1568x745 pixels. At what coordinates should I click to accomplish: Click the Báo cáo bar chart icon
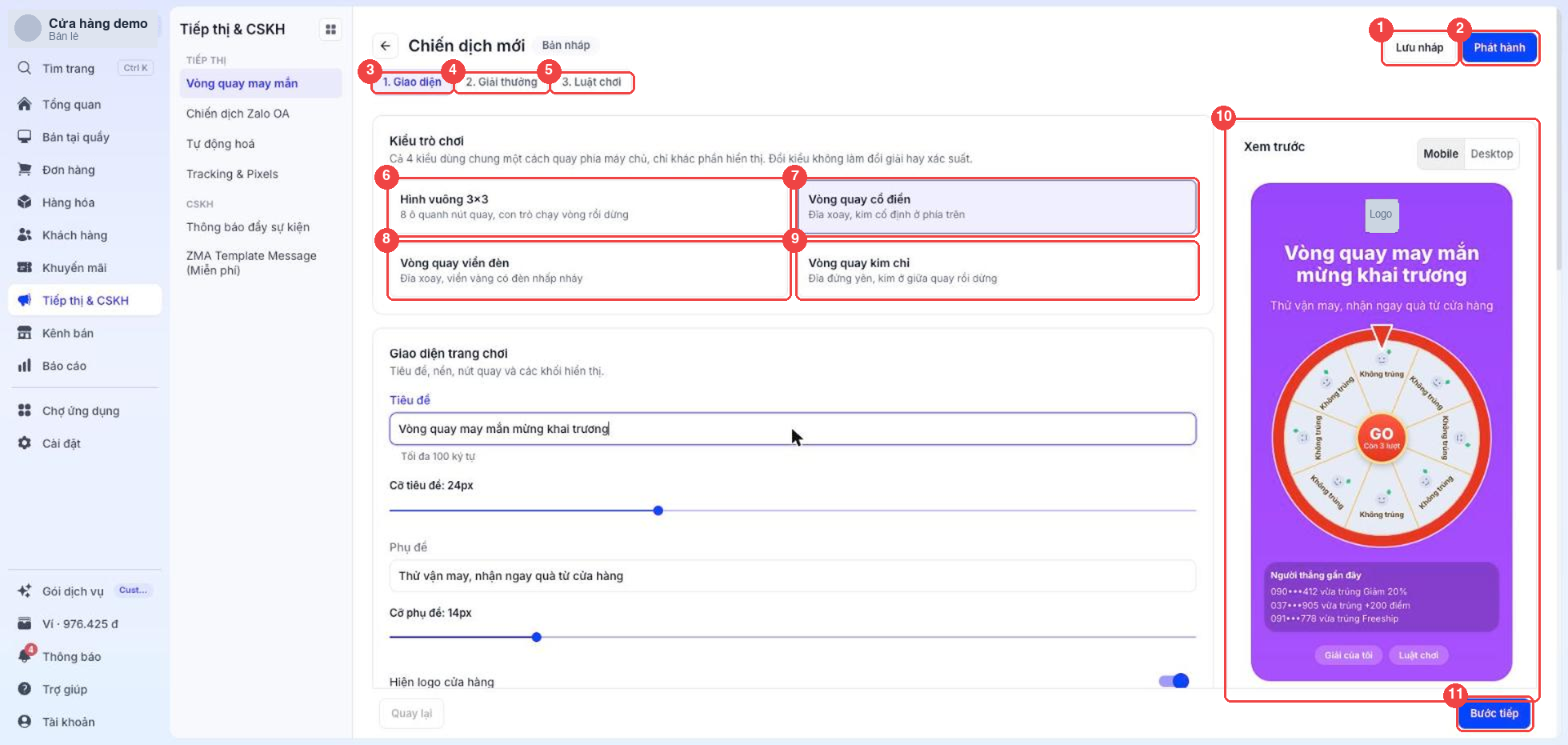pyautogui.click(x=25, y=366)
